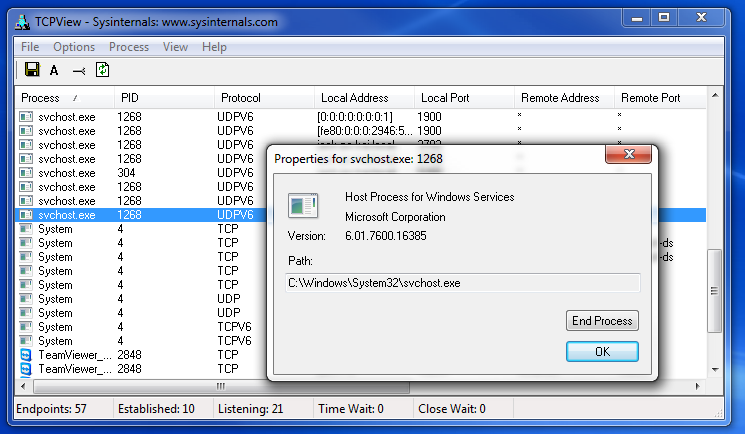
Task: Sort by the Local Port column header
Action: point(464,98)
